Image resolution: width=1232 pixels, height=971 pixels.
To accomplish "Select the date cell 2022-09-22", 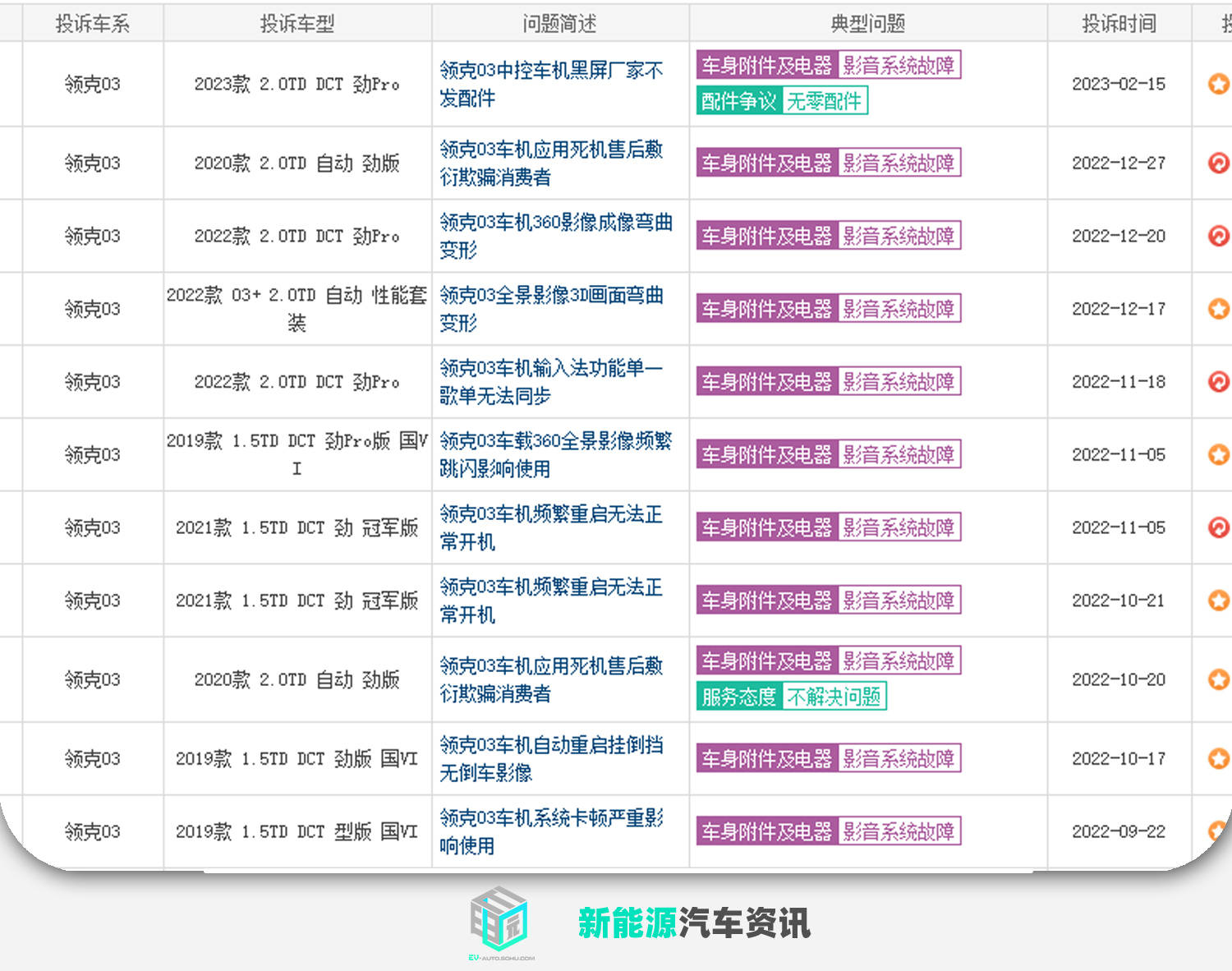I will (x=1119, y=831).
